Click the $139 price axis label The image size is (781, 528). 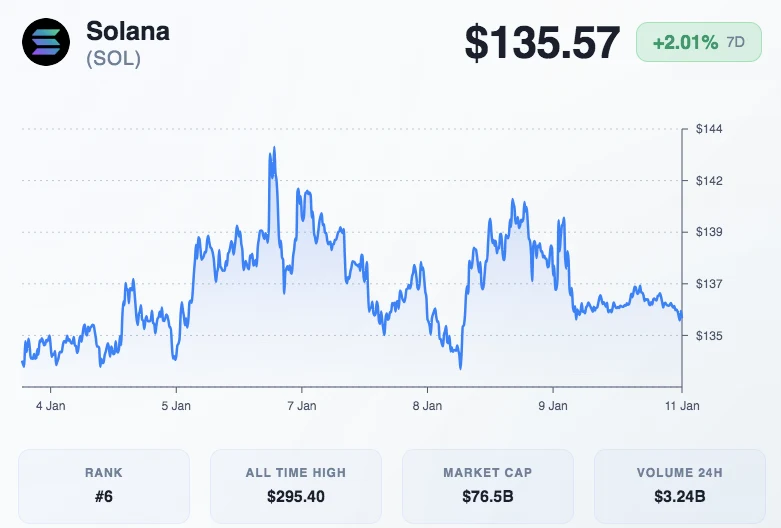pyautogui.click(x=709, y=232)
